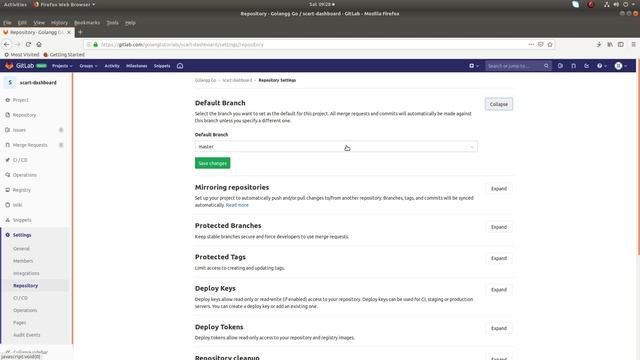Go back with Firefox back arrow
Image resolution: width=640 pixels, height=360 pixels.
coord(7,44)
